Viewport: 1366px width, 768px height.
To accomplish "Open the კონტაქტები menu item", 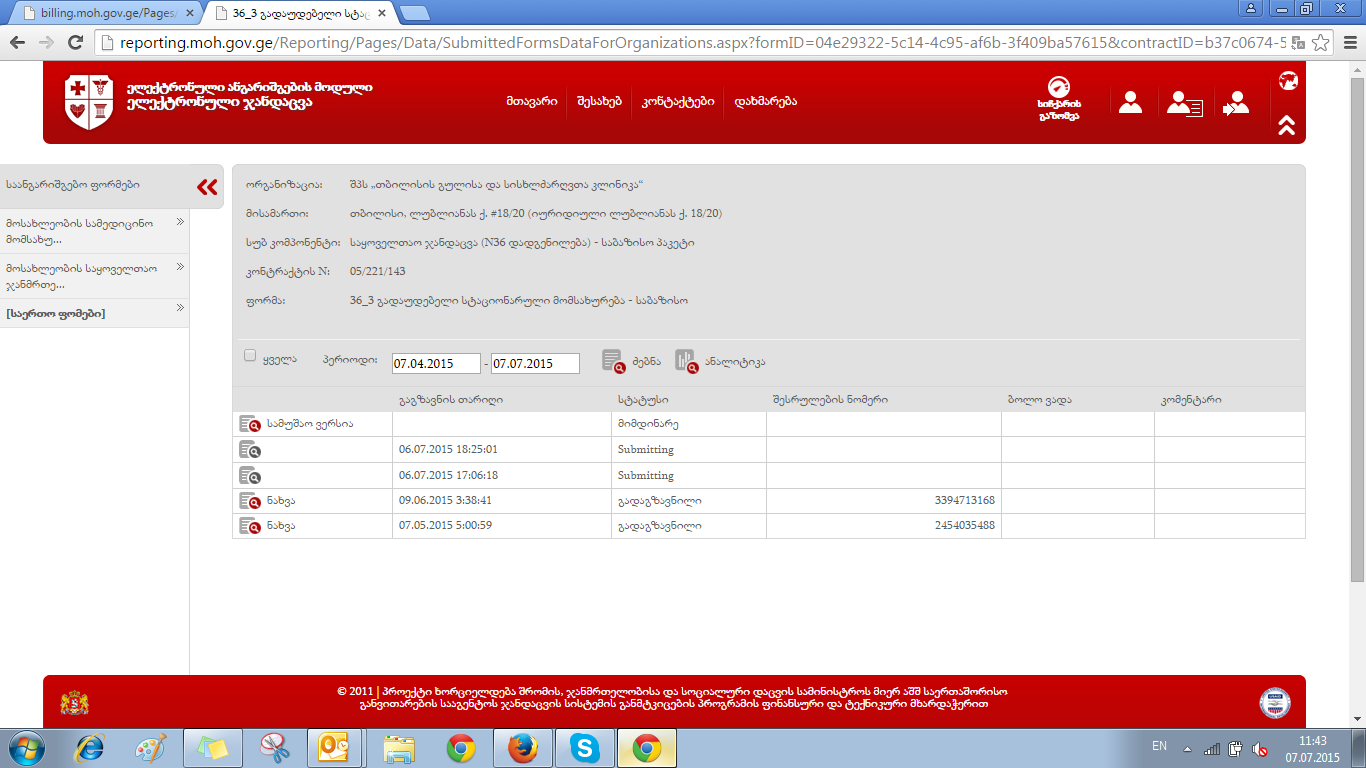I will click(x=678, y=102).
